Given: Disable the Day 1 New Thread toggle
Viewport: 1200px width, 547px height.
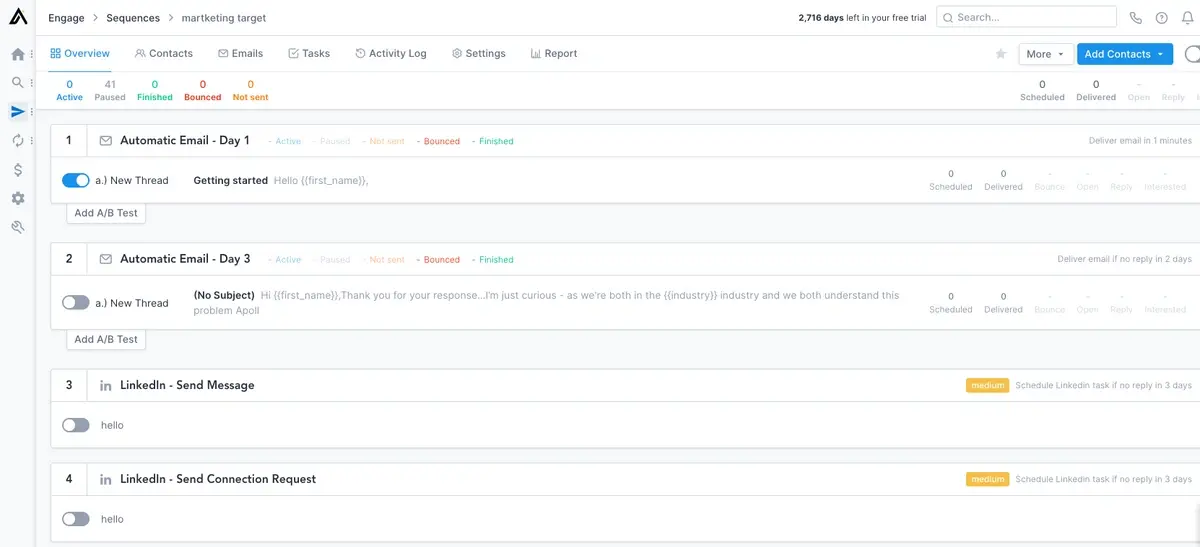Looking at the screenshot, I should point(76,181).
